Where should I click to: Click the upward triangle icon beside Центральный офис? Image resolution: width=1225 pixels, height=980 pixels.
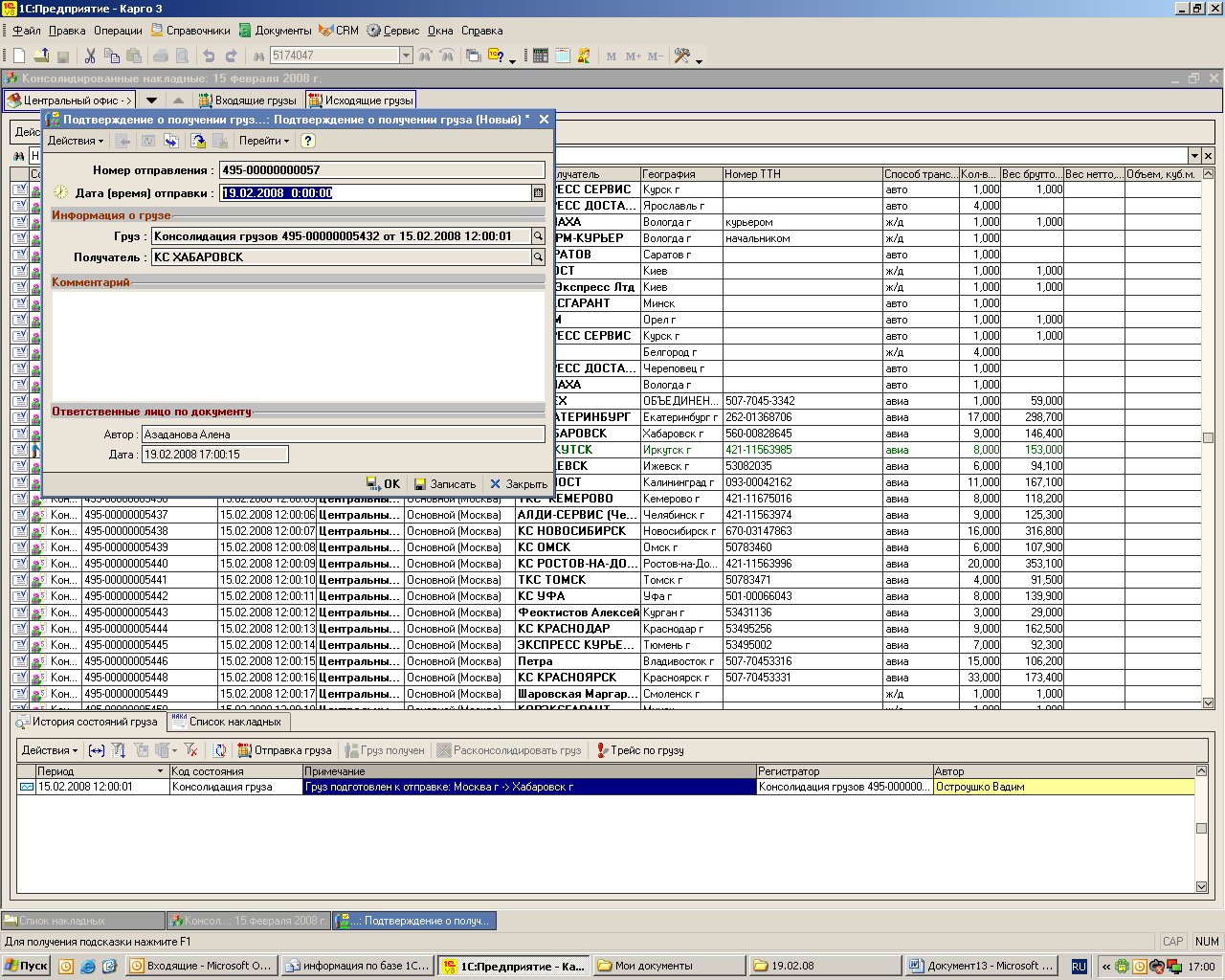click(x=178, y=100)
